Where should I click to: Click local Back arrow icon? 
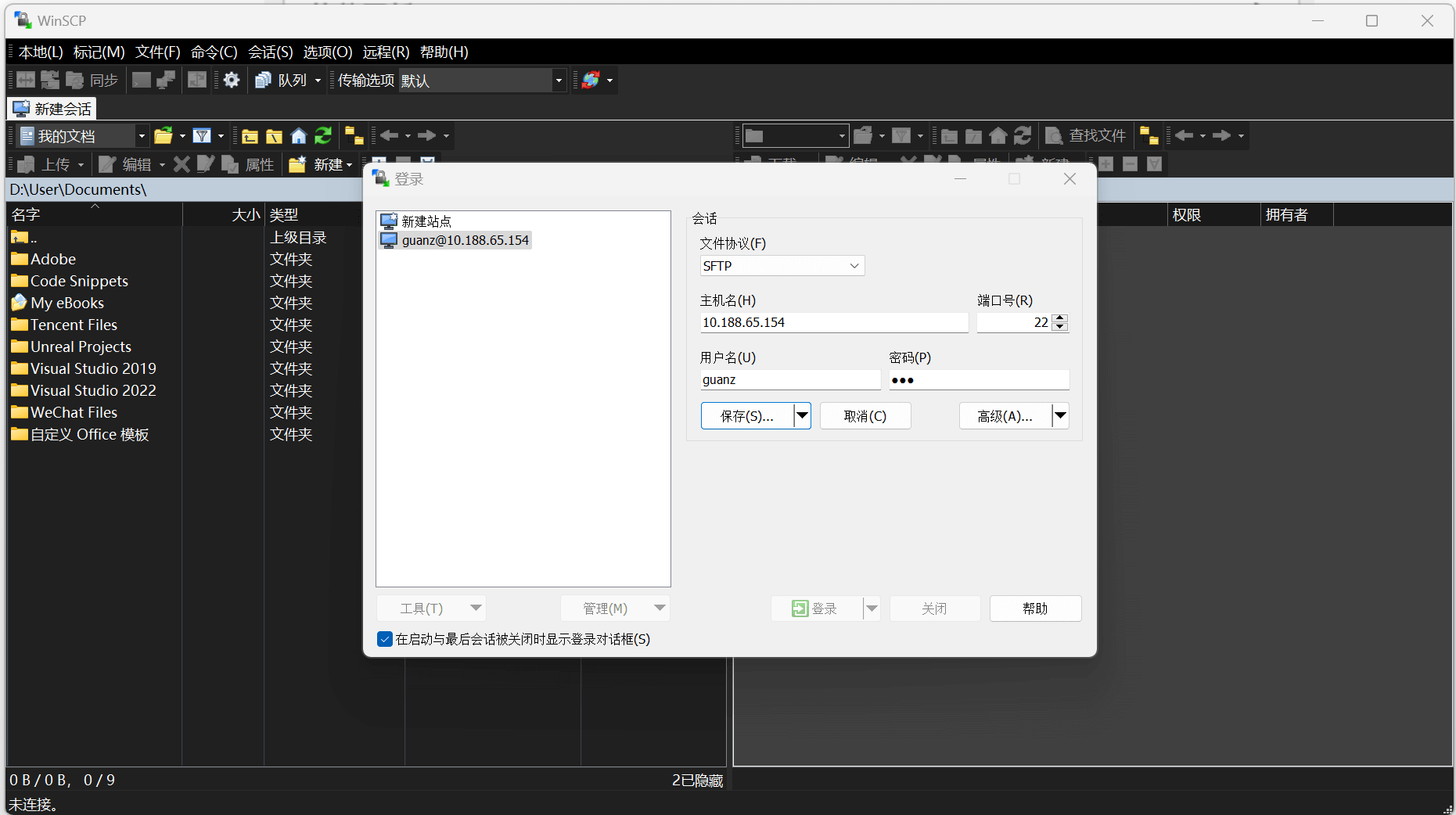[389, 136]
